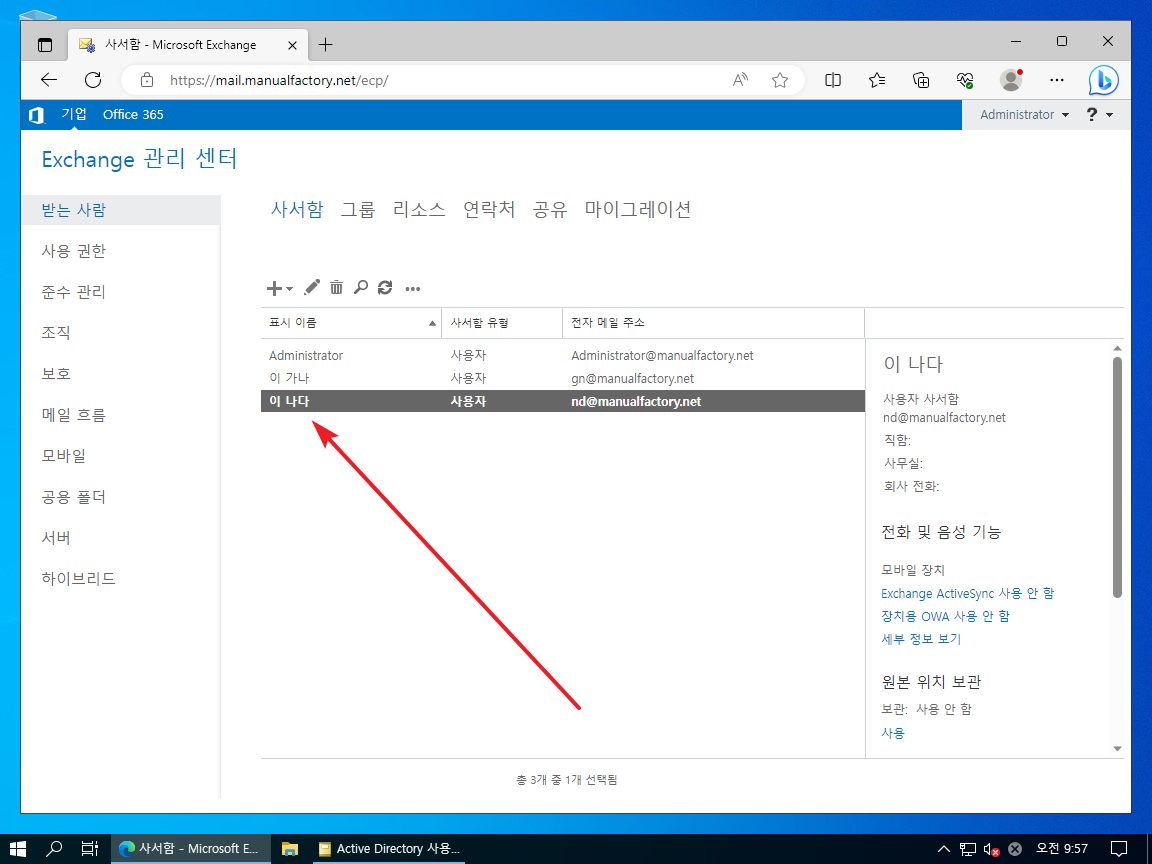The image size is (1152, 864).
Task: Sort by 표시 이름 column
Action: point(351,323)
